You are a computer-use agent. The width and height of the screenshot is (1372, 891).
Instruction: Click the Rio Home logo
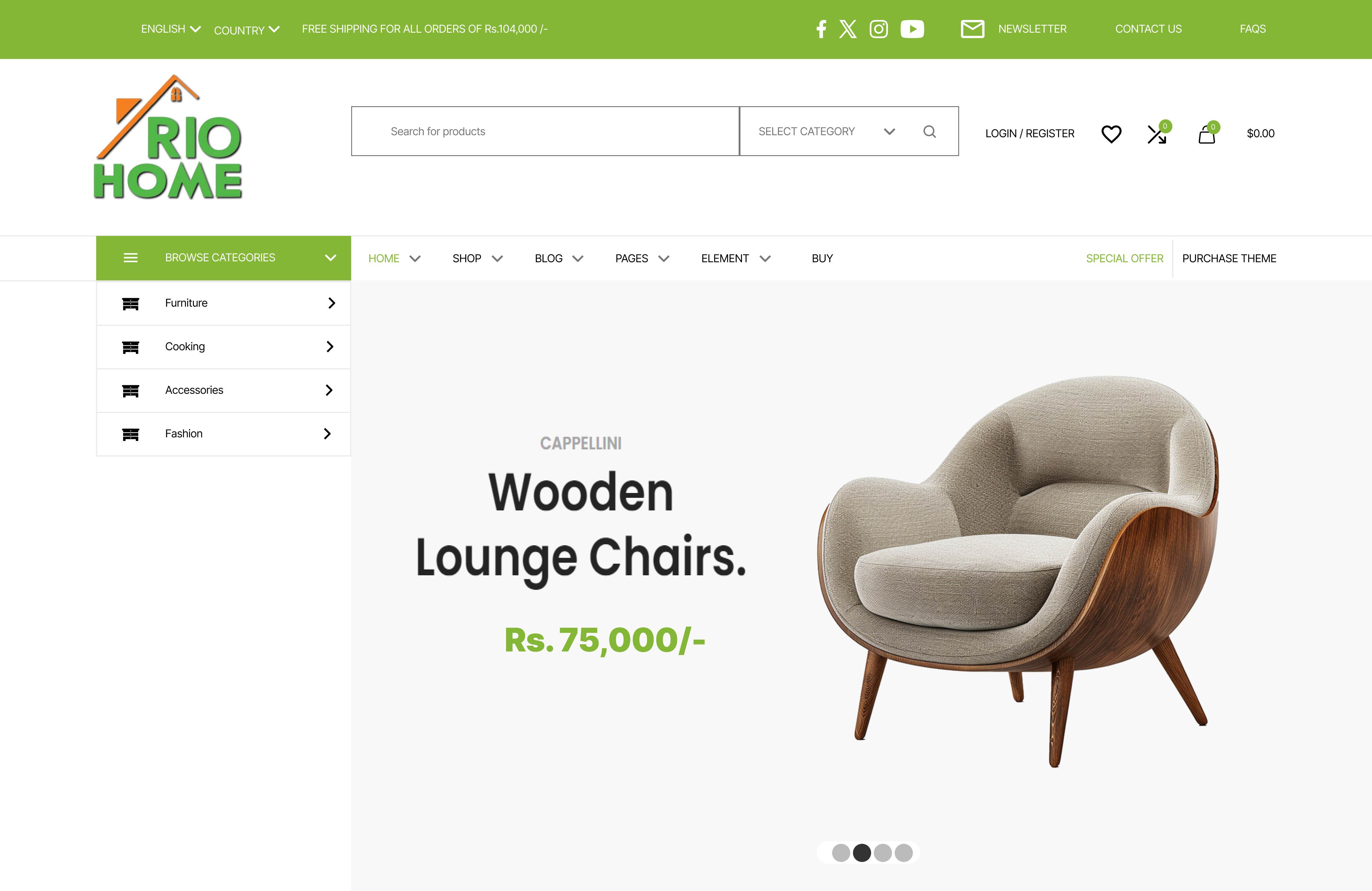[168, 137]
